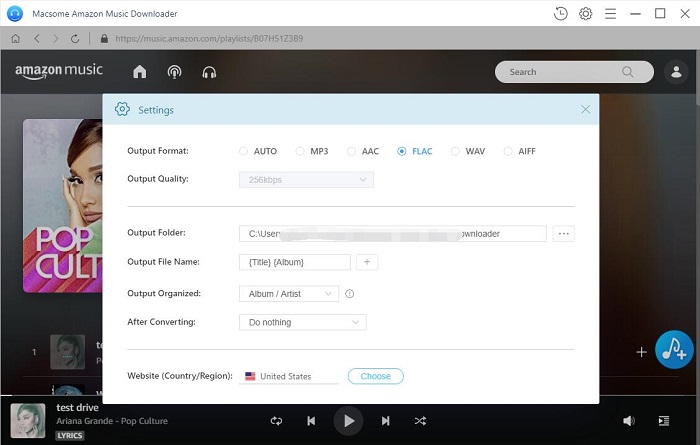This screenshot has height=445, width=700.
Task: Click the padlock icon beside the URL
Action: pyautogui.click(x=104, y=39)
